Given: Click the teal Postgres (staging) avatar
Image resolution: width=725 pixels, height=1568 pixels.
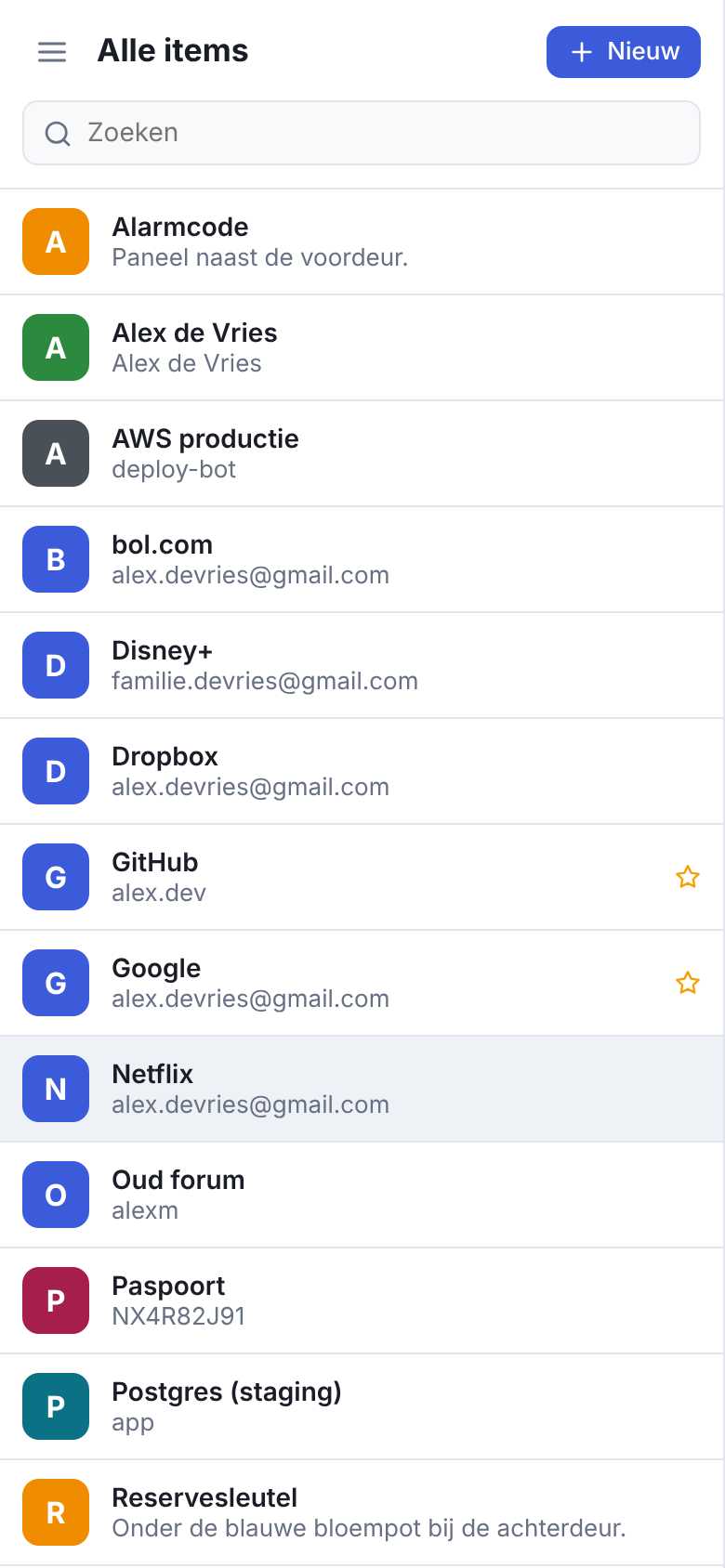Looking at the screenshot, I should point(56,1406).
